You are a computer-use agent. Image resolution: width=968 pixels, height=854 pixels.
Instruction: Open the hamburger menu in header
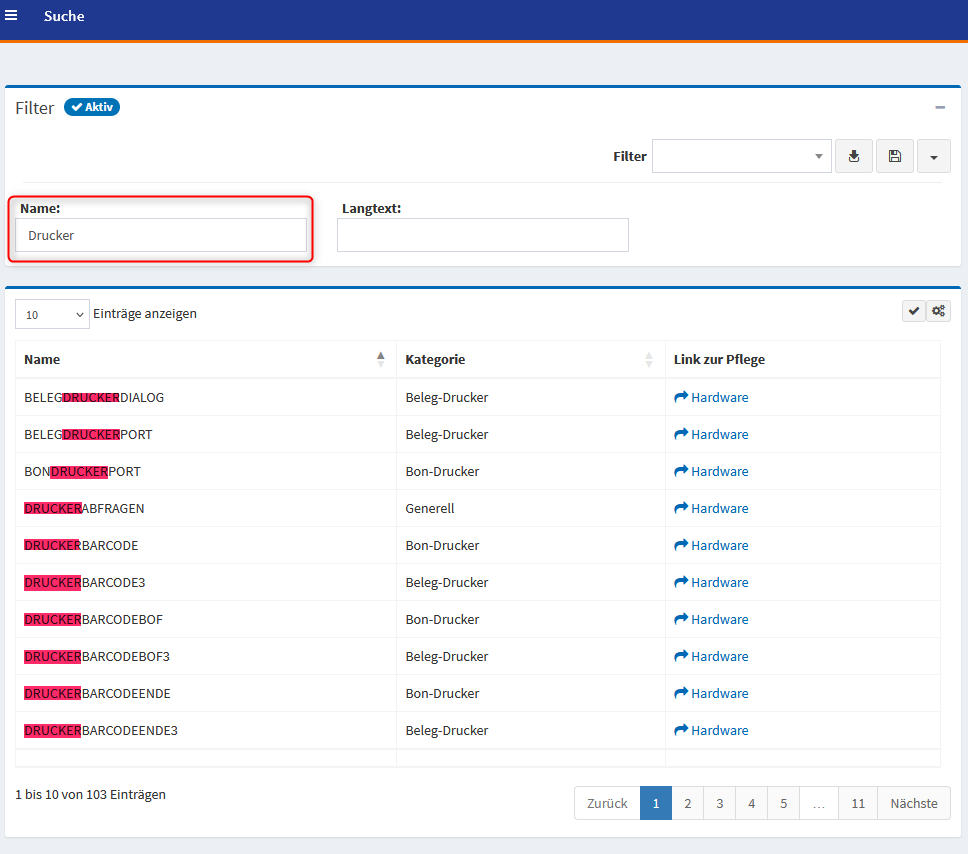point(12,16)
